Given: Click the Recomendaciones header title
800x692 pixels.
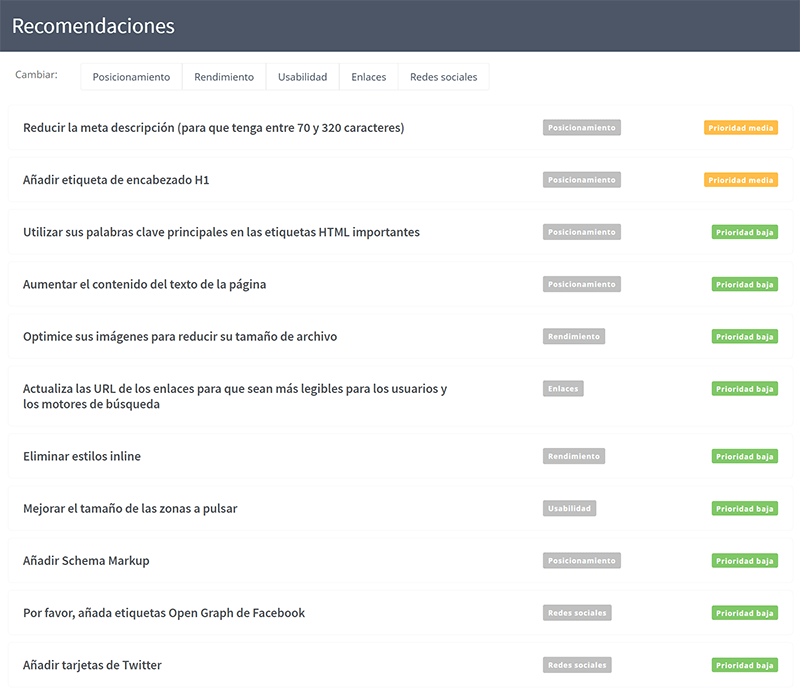Looking at the screenshot, I should (93, 26).
